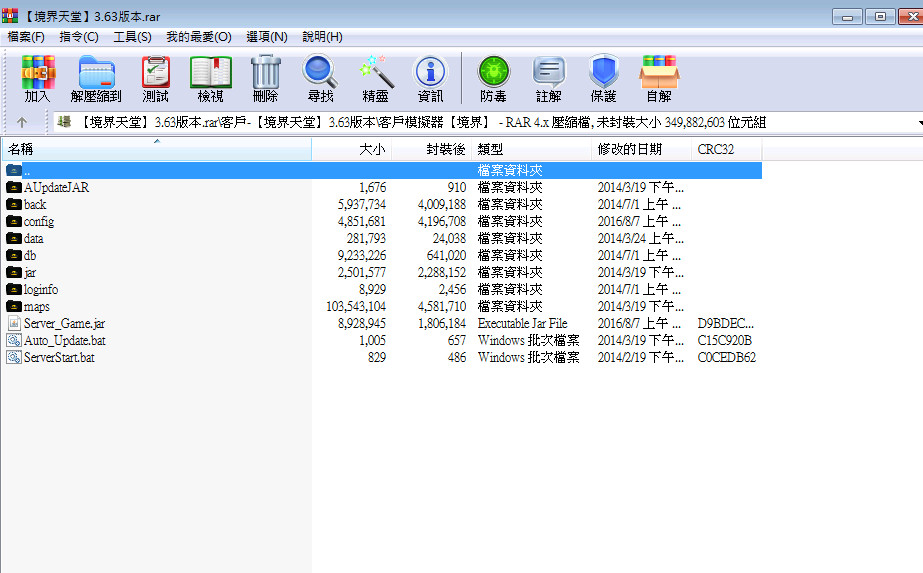923x573 pixels.
Task: Open the 精靈 (Wizard) wand icon
Action: click(376, 72)
